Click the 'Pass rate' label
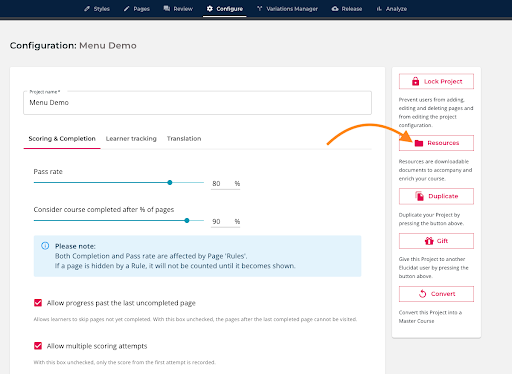Image resolution: width=512 pixels, height=374 pixels. pos(48,172)
